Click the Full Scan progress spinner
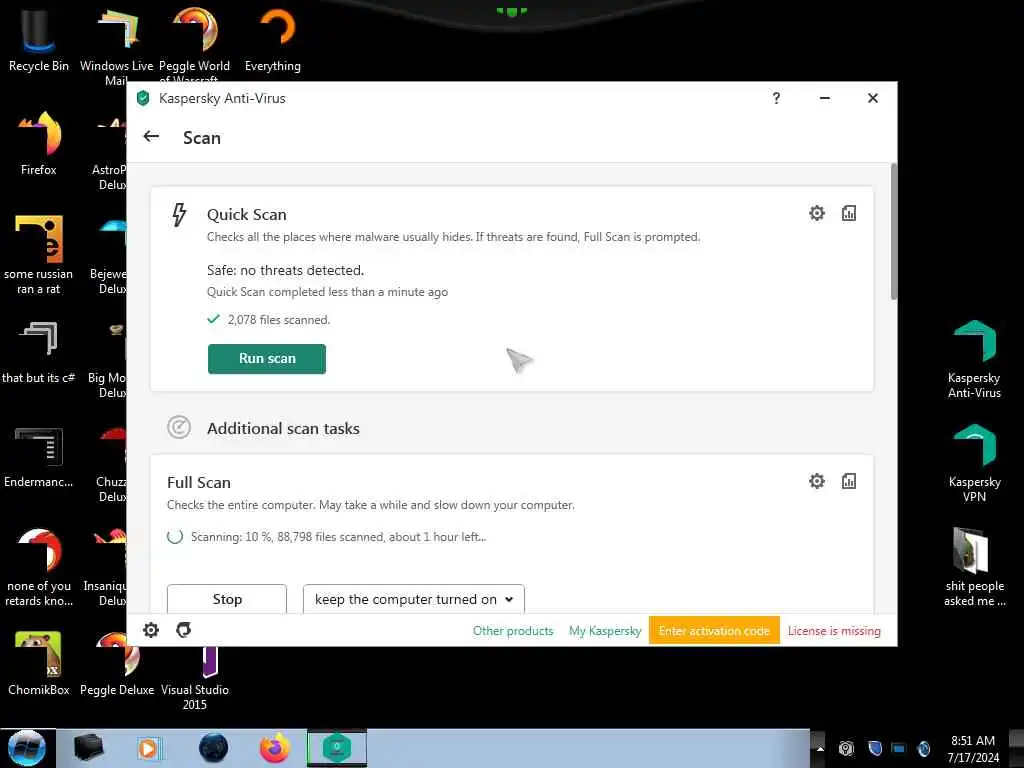1024x768 pixels. (x=174, y=537)
